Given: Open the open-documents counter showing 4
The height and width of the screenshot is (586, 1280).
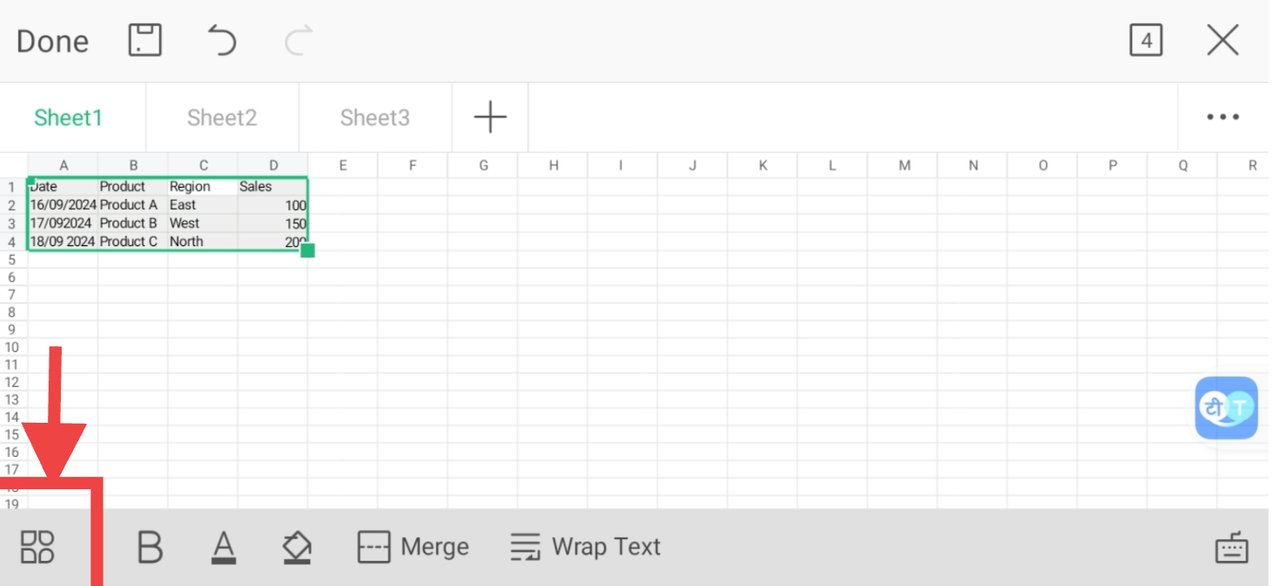Looking at the screenshot, I should [x=1146, y=40].
